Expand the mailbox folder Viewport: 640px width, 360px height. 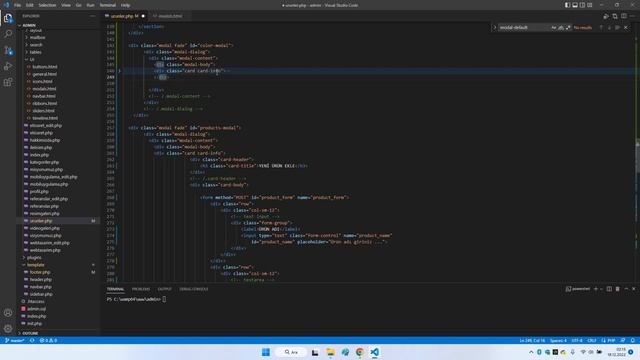[x=38, y=38]
